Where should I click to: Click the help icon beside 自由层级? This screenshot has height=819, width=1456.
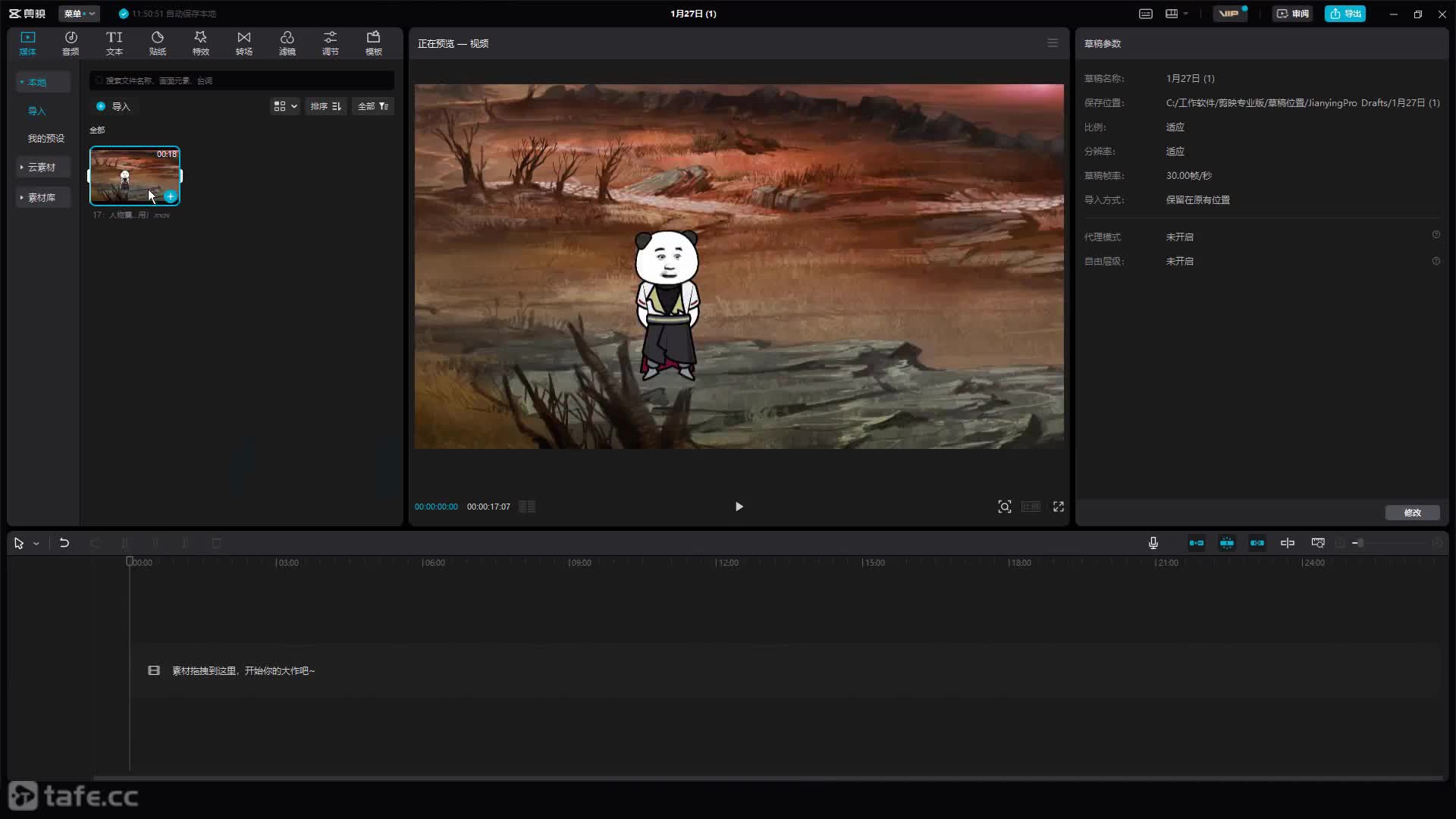[1436, 261]
